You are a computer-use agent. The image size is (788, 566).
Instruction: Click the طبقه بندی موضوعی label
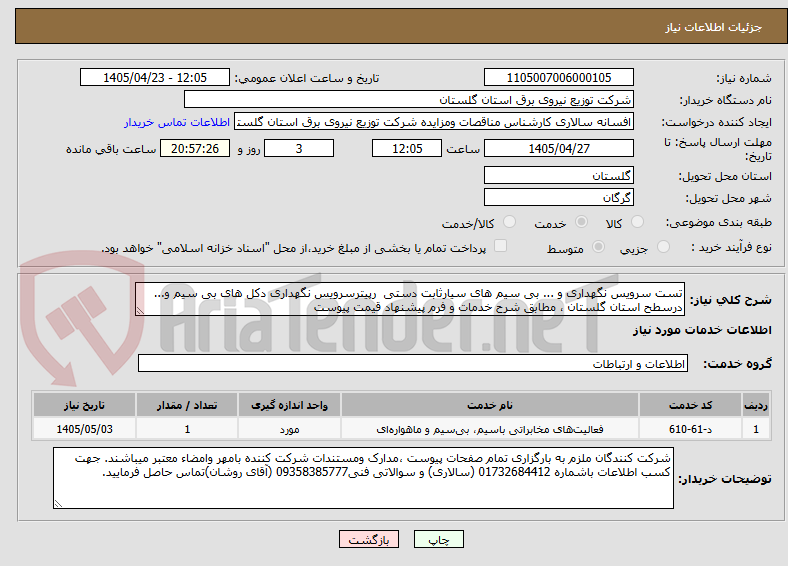pyautogui.click(x=719, y=222)
